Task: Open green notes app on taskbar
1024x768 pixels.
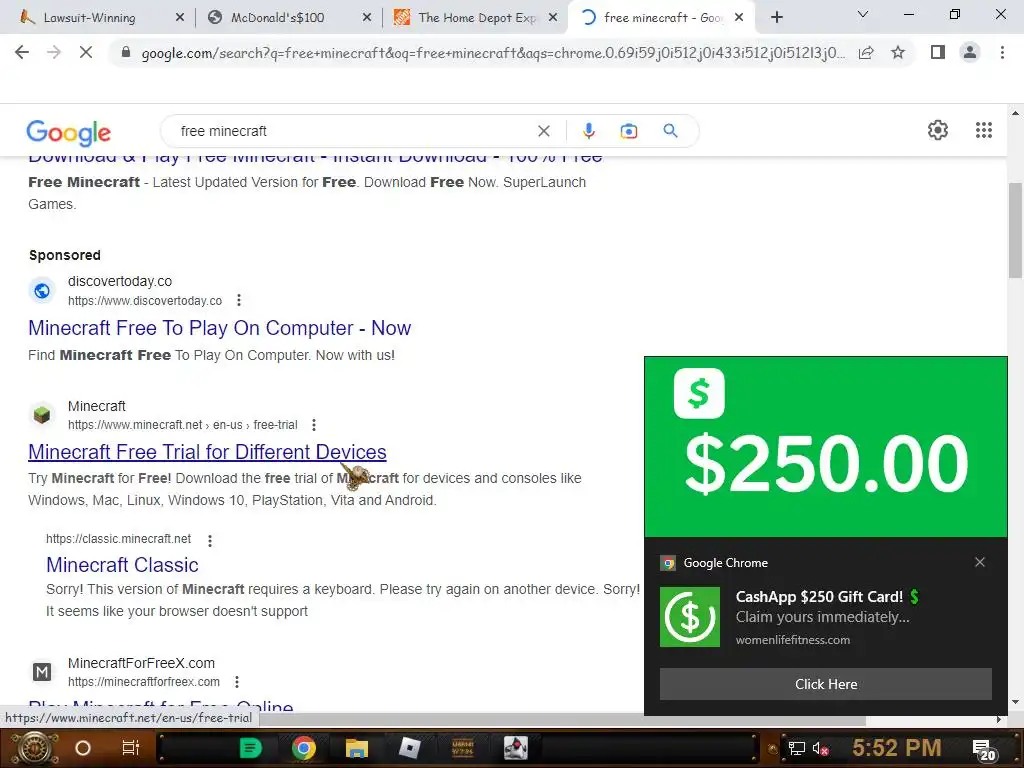Action: tap(250, 748)
